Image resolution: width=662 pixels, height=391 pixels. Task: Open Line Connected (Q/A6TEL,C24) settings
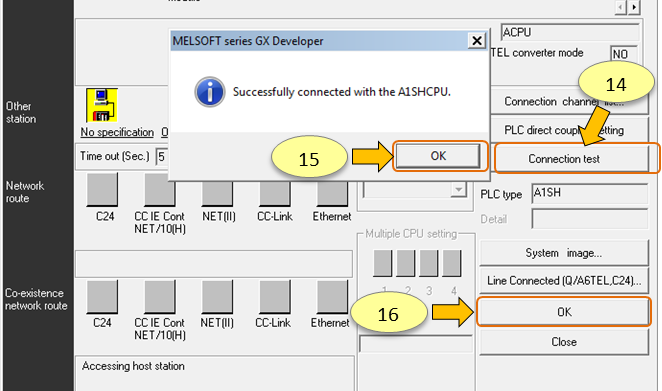click(x=564, y=281)
